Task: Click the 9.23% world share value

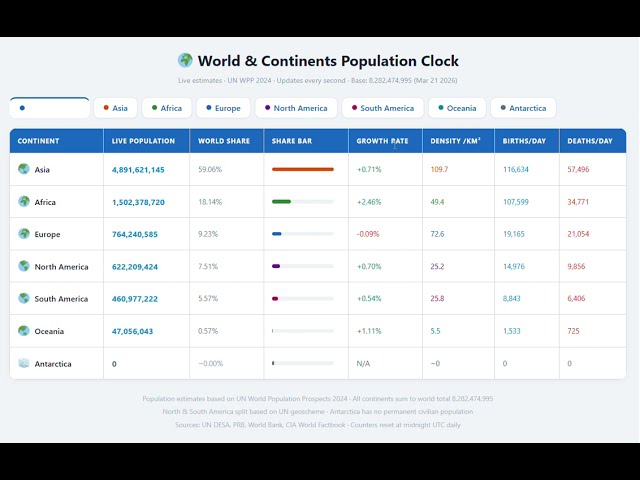Action: [x=208, y=234]
